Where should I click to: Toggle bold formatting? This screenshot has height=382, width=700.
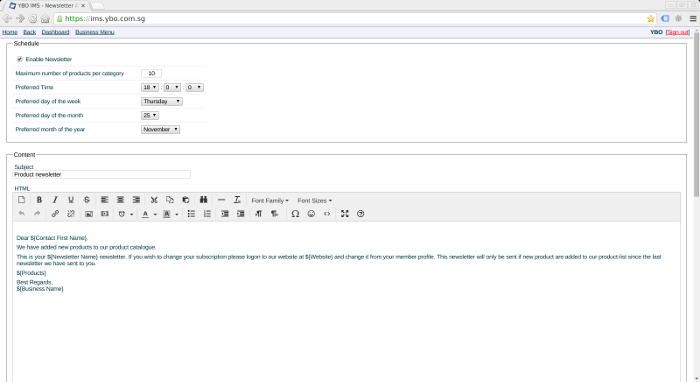coord(39,200)
